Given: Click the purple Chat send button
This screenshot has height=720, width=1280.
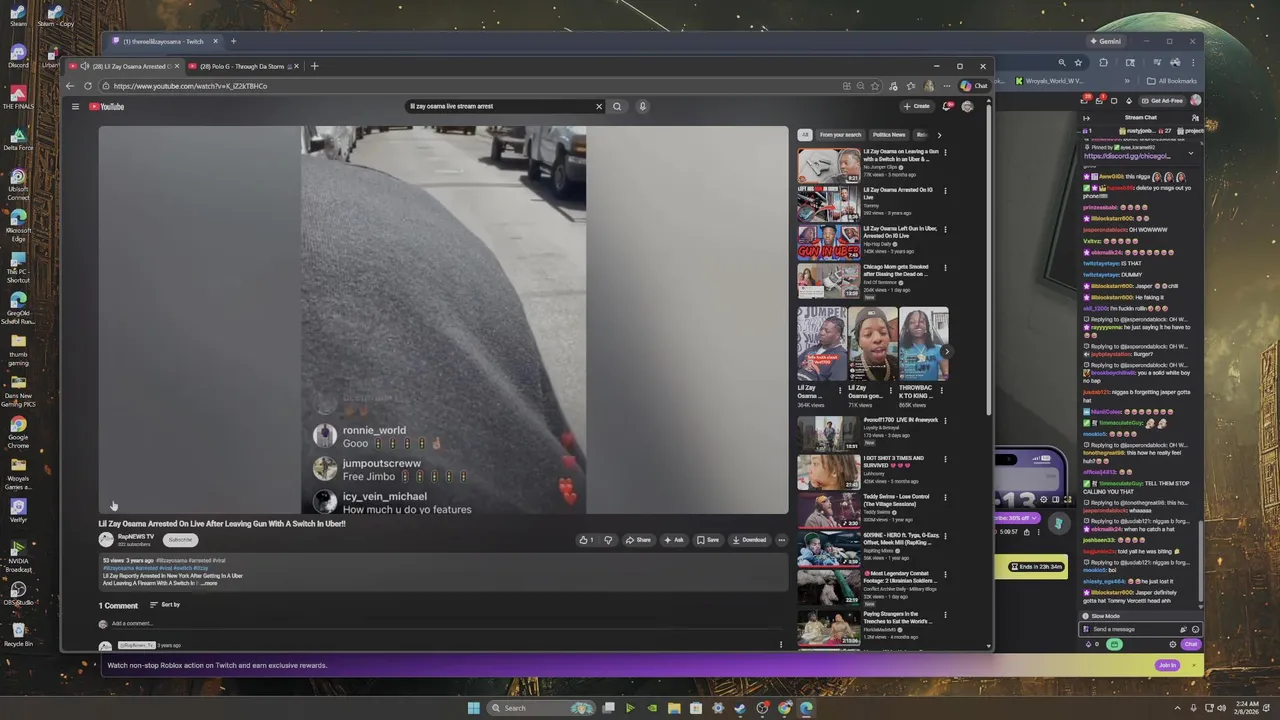Looking at the screenshot, I should [x=1191, y=644].
